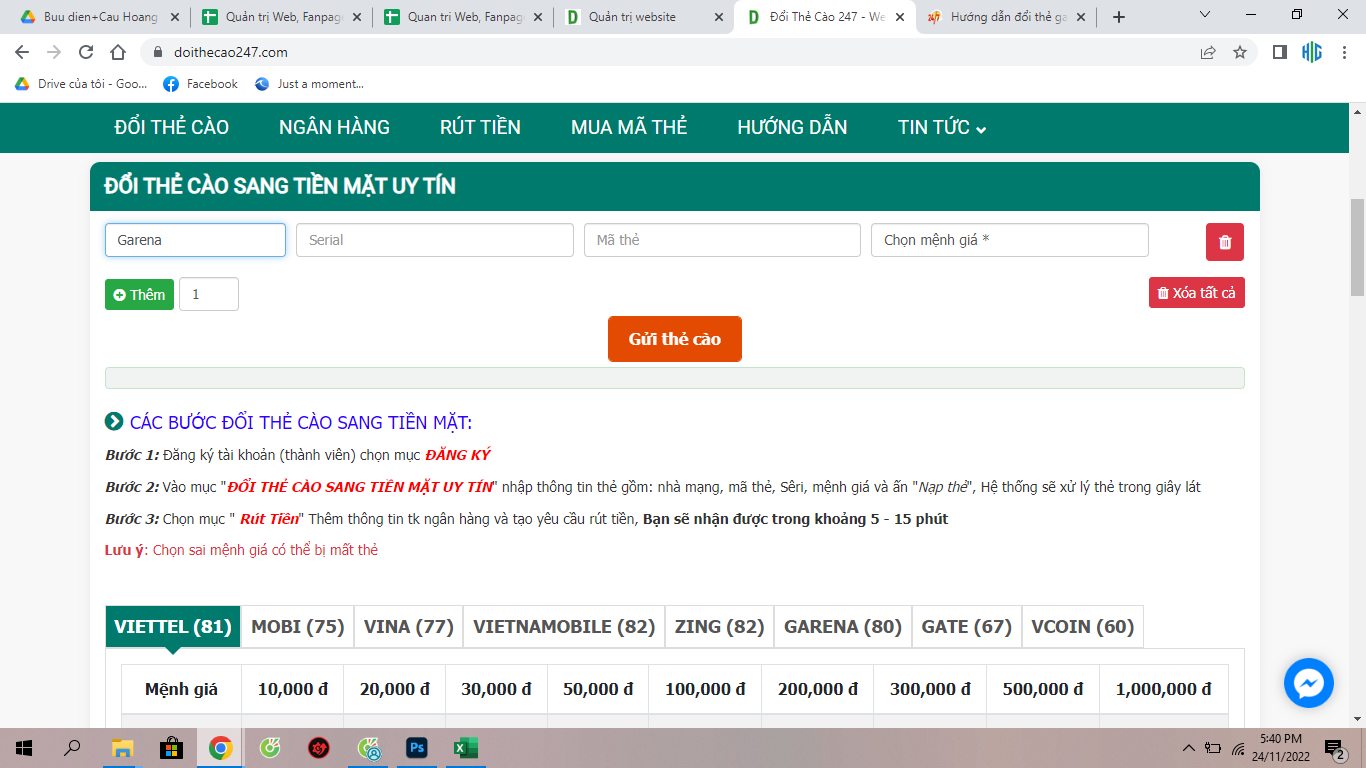Open MUA MÃ THẺ menu item

point(629,127)
